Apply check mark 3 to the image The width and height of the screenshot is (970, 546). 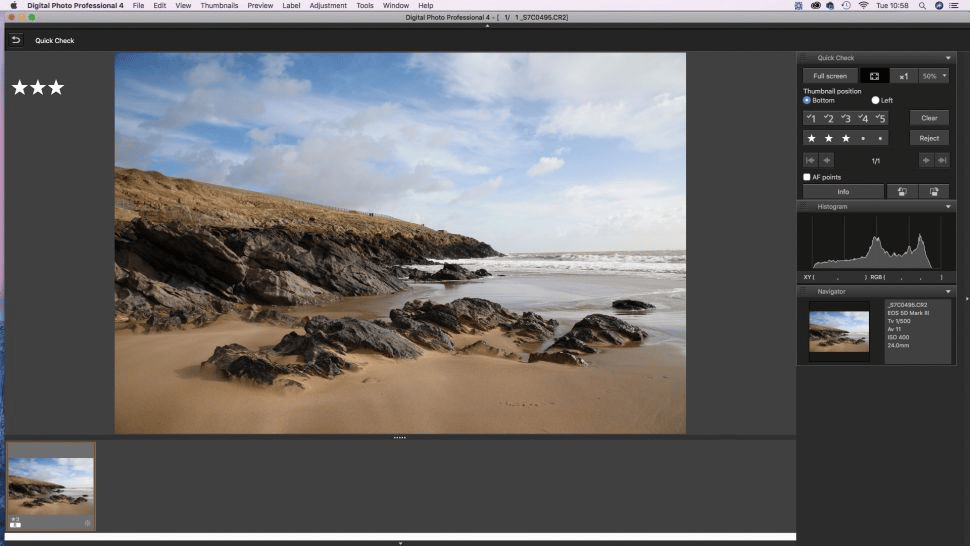click(846, 118)
